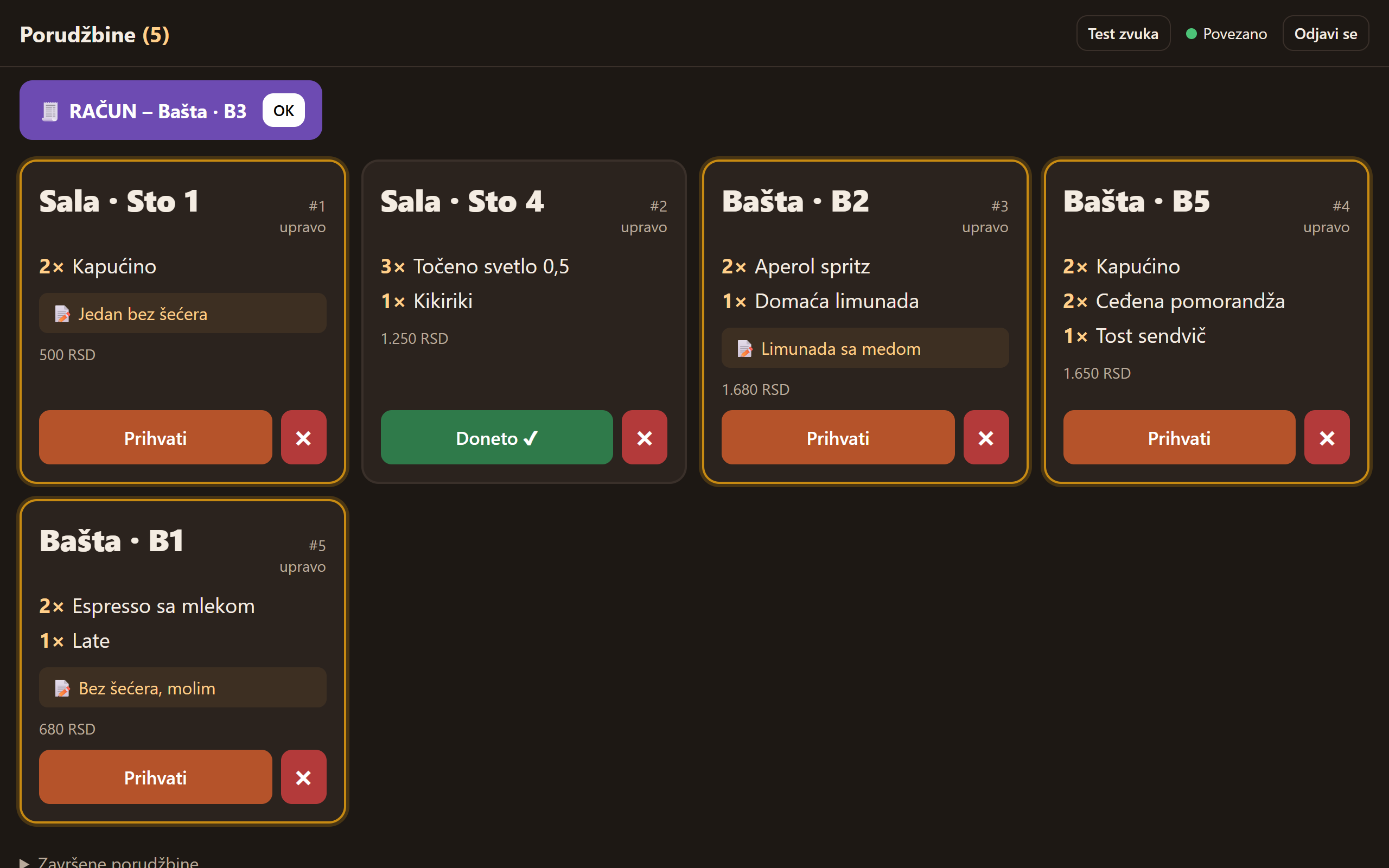Image resolution: width=1389 pixels, height=868 pixels.
Task: Click the Sala · Sto 4 card title
Action: tap(462, 201)
